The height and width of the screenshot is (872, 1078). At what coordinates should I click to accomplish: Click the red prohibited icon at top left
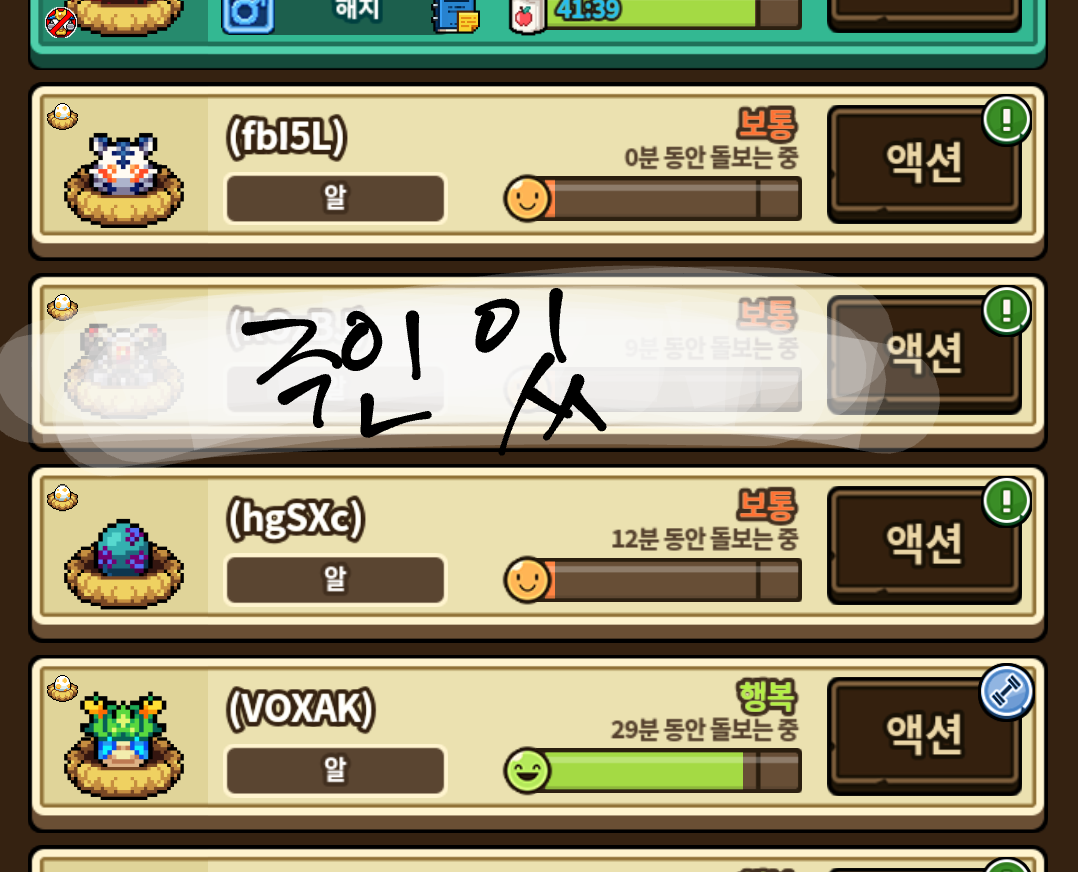pos(61,22)
